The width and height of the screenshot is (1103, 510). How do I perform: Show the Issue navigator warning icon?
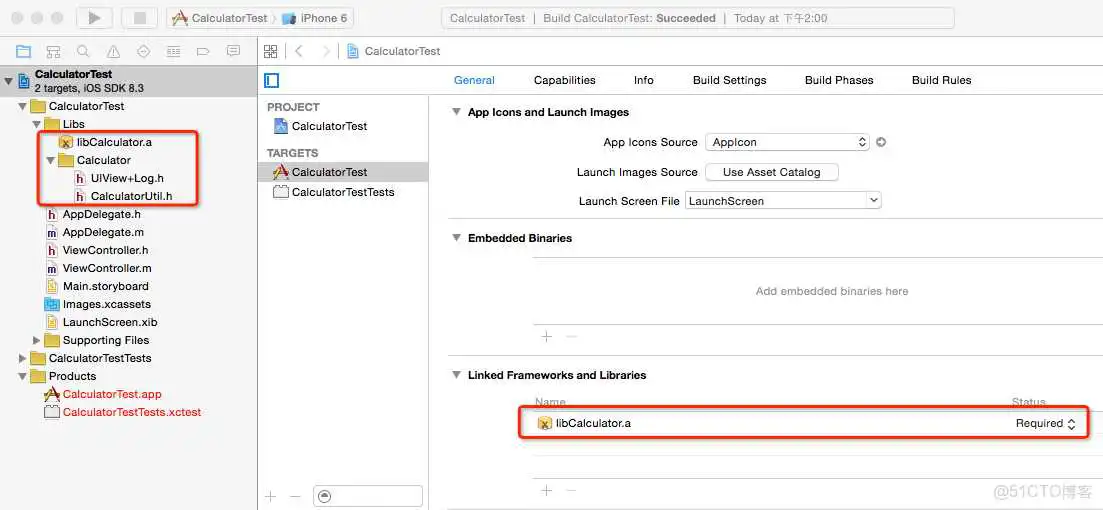pos(113,51)
